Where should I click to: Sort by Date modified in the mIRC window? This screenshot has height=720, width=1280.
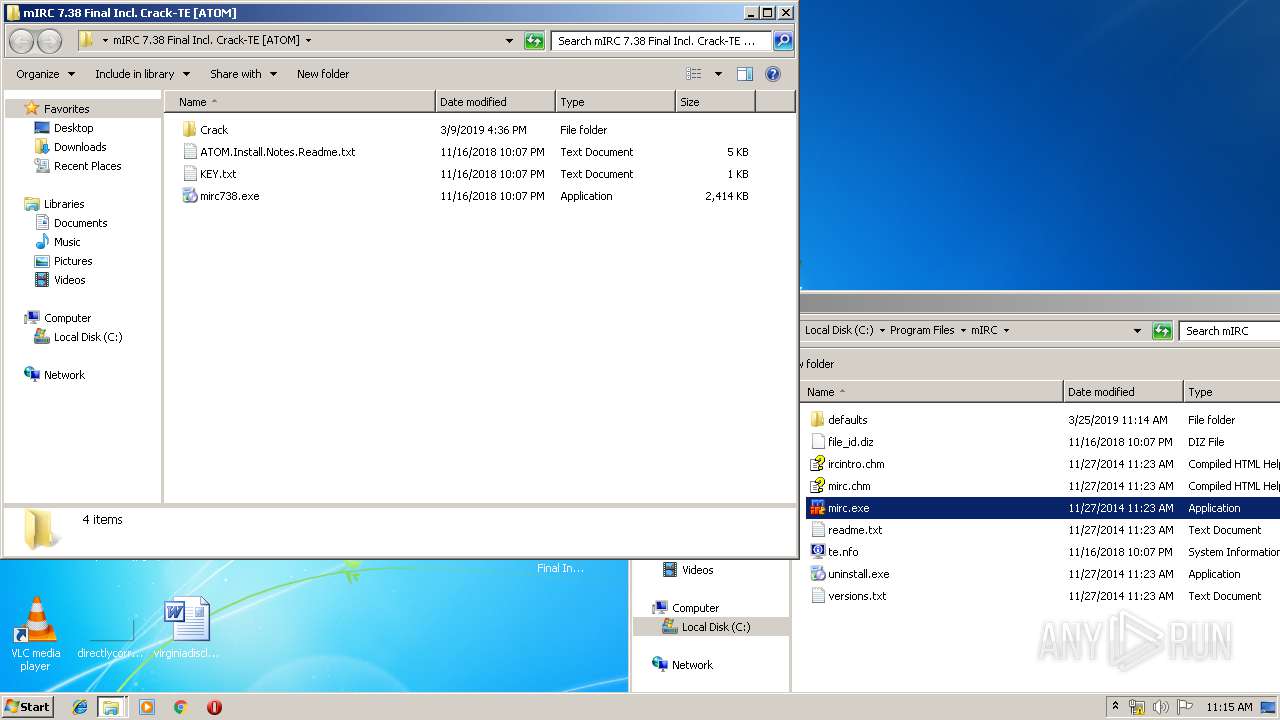pos(1123,392)
